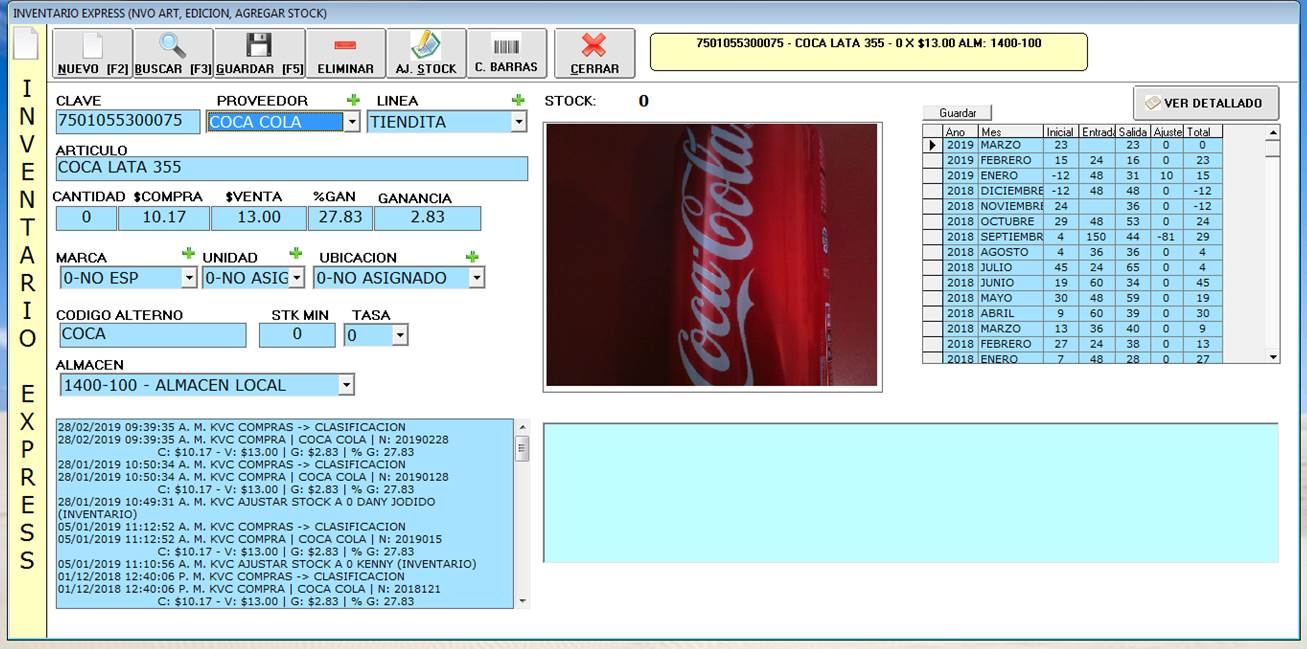Click $COMPRA field showing 10.17
Image resolution: width=1307 pixels, height=649 pixels.
[x=164, y=218]
